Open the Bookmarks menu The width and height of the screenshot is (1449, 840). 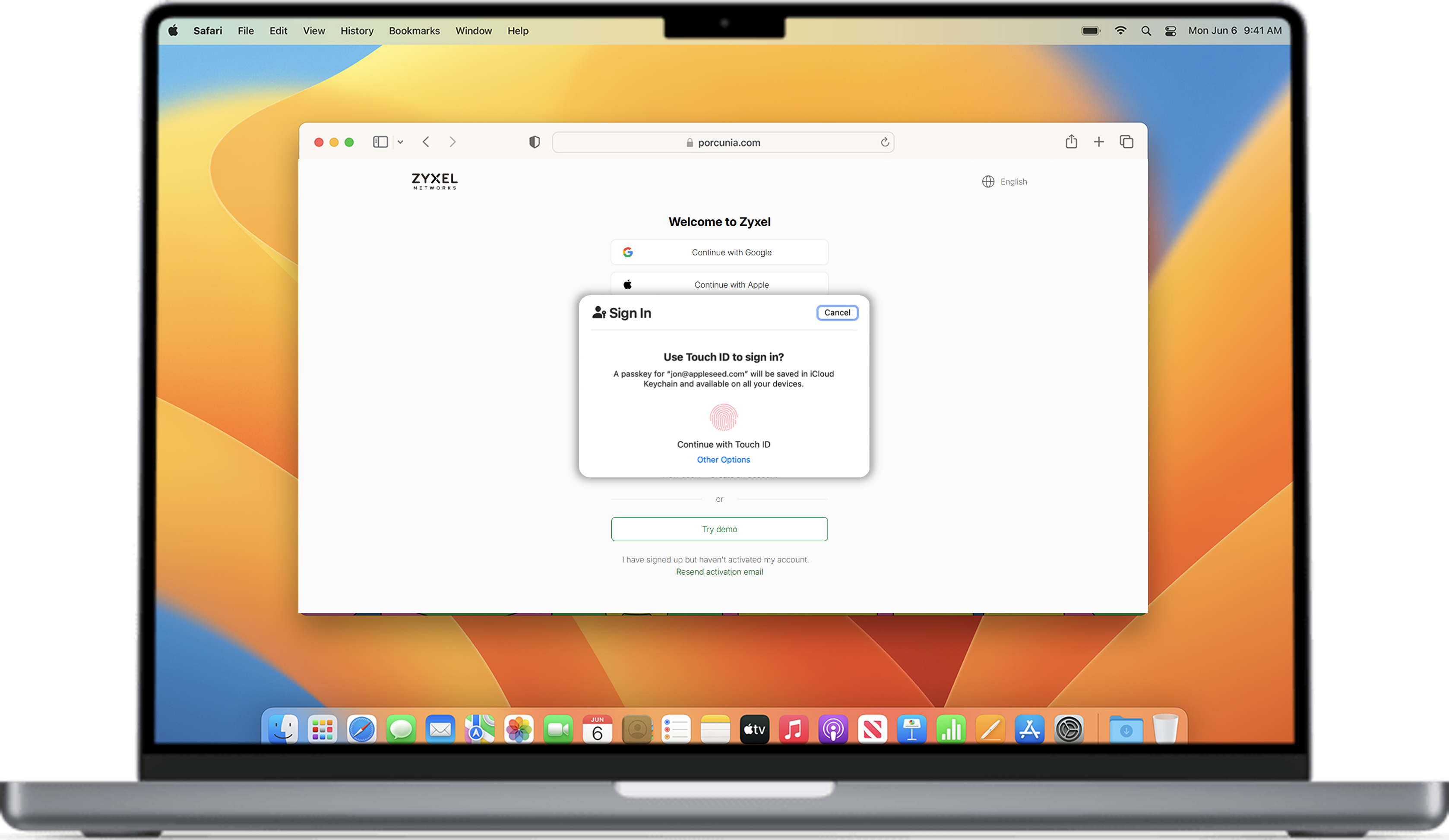[414, 31]
